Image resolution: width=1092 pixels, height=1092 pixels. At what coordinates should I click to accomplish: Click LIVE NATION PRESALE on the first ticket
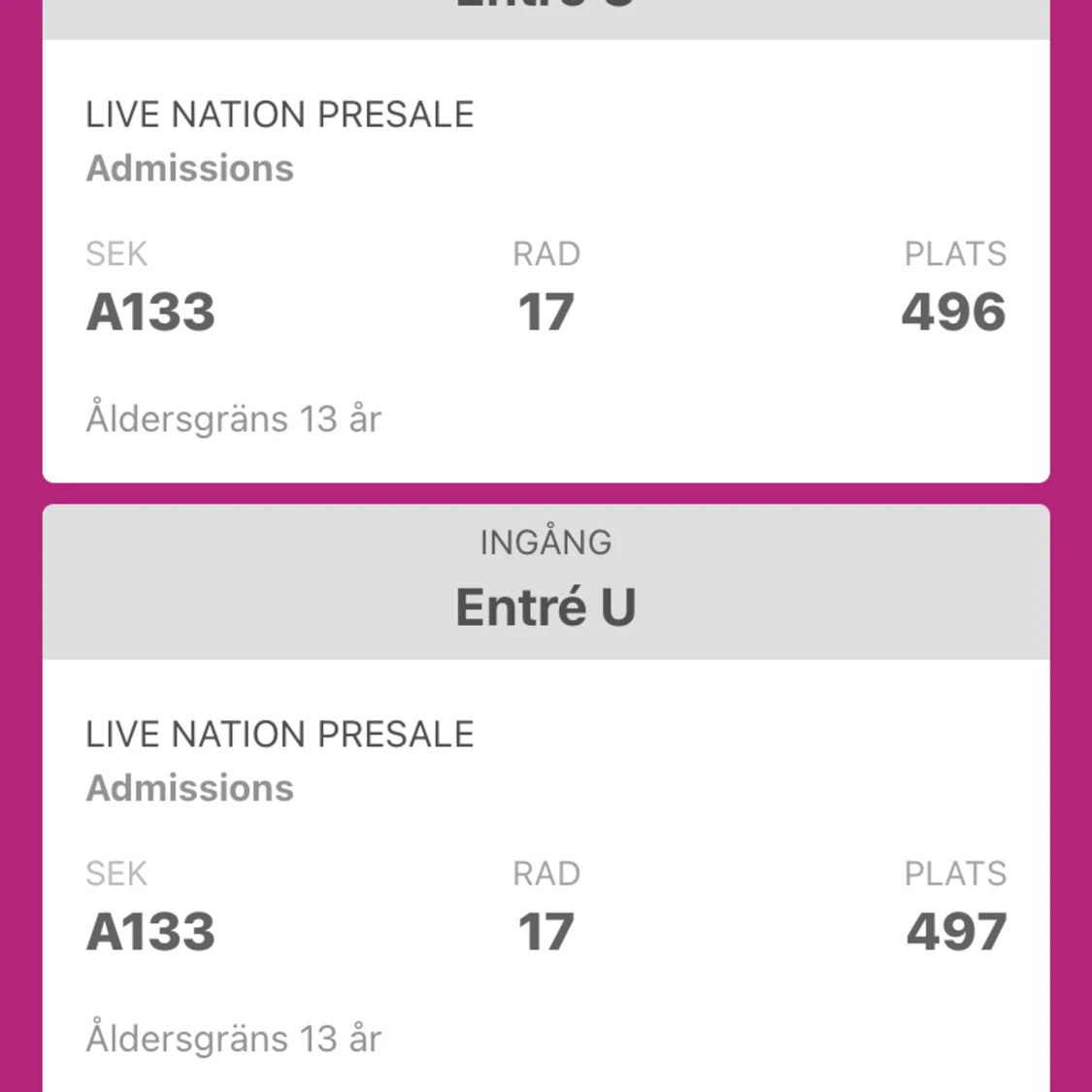(x=280, y=114)
